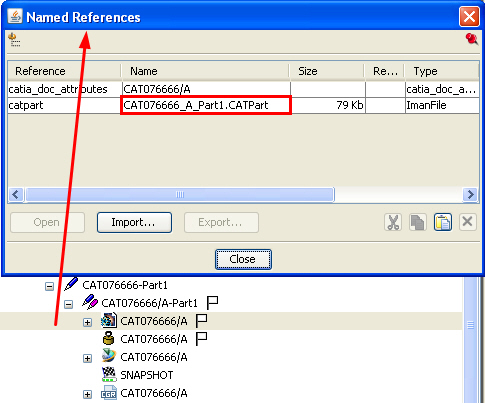Click the CATPart dataset icon in highlighted row
The image size is (485, 403).
(109, 320)
